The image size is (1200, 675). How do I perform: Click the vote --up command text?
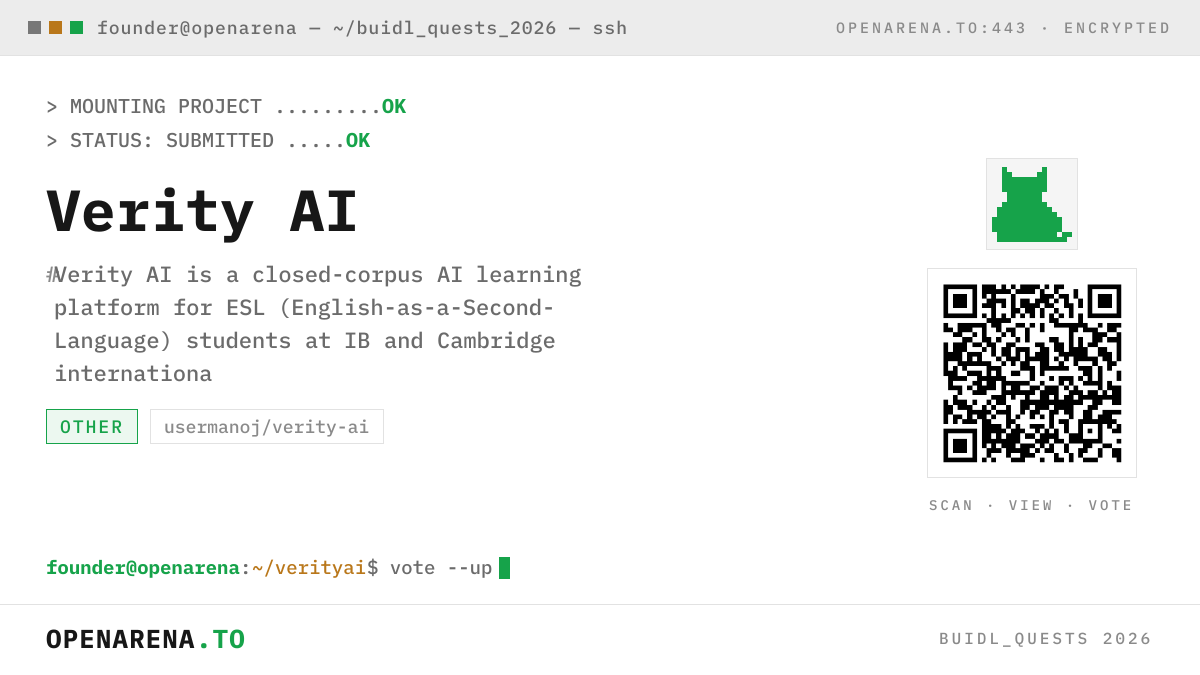pos(441,568)
